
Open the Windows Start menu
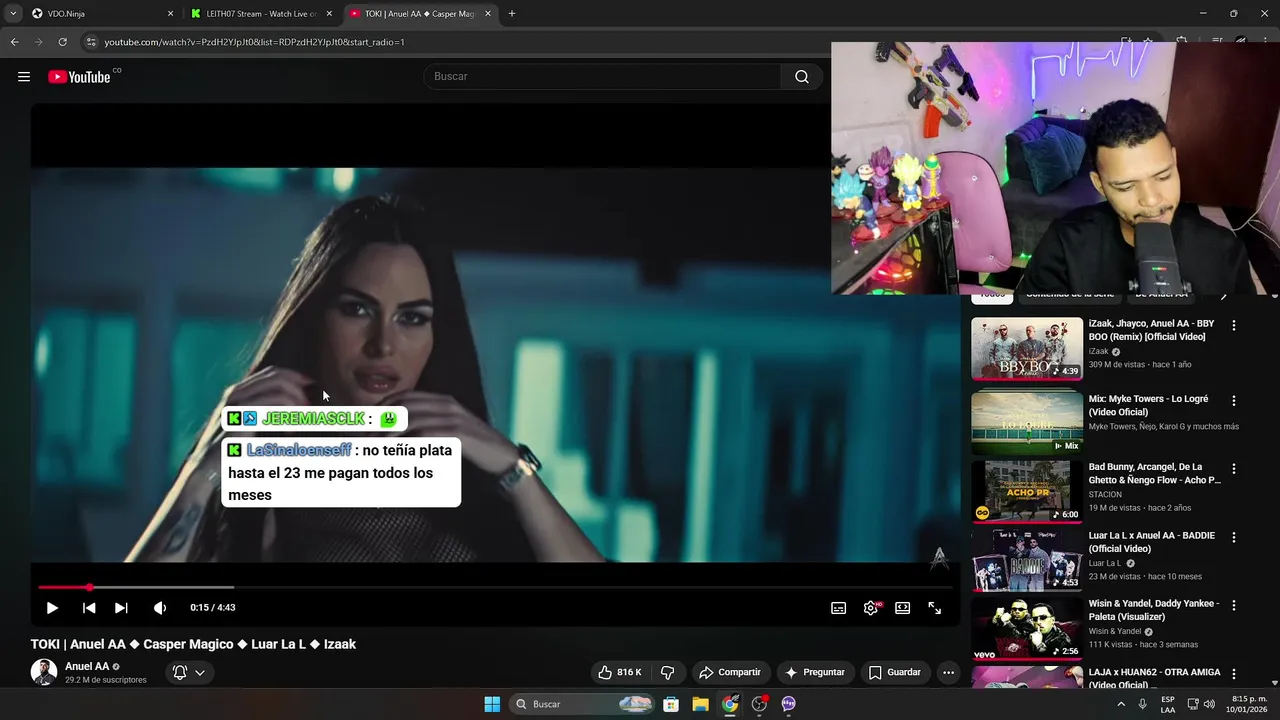tap(492, 704)
